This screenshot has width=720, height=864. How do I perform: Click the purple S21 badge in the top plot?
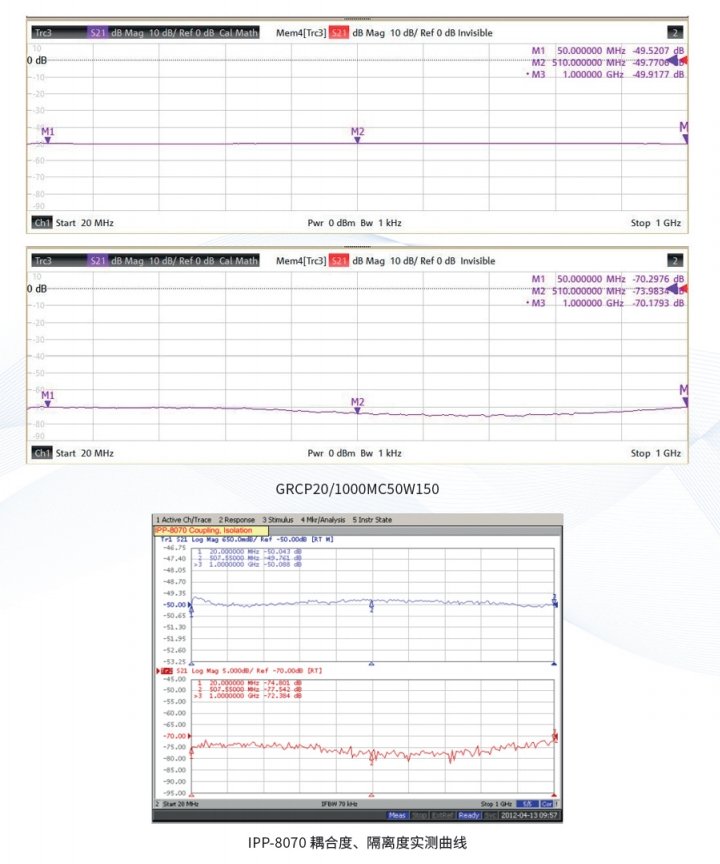[98, 33]
